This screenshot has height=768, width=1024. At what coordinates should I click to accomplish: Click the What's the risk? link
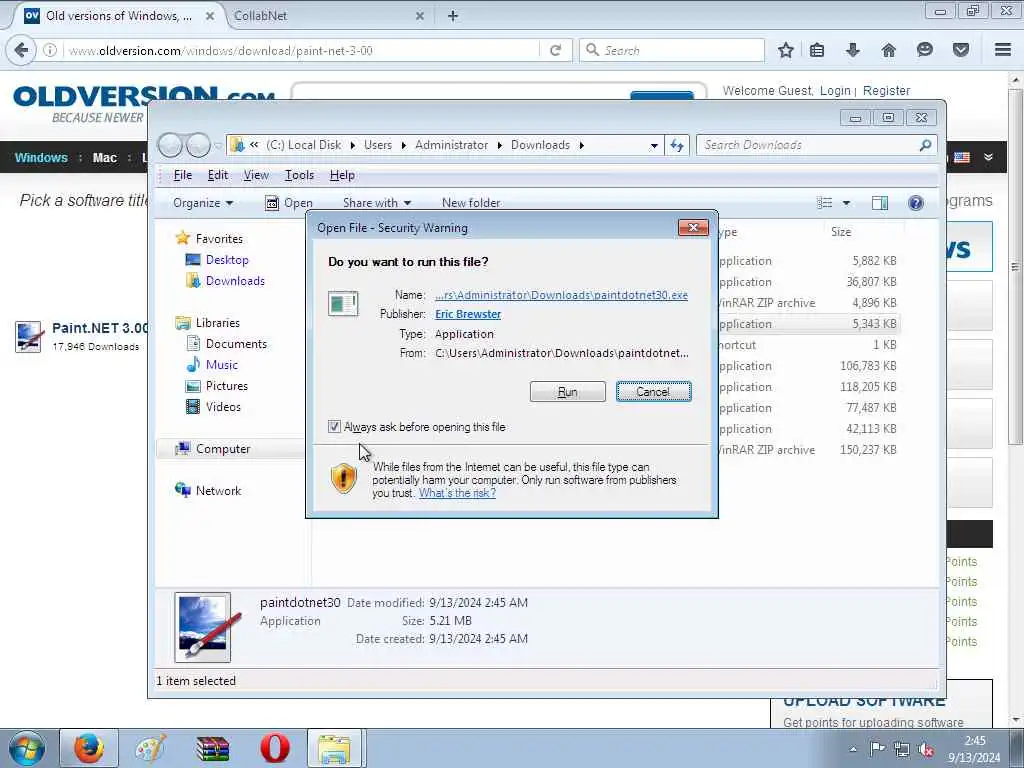click(457, 493)
